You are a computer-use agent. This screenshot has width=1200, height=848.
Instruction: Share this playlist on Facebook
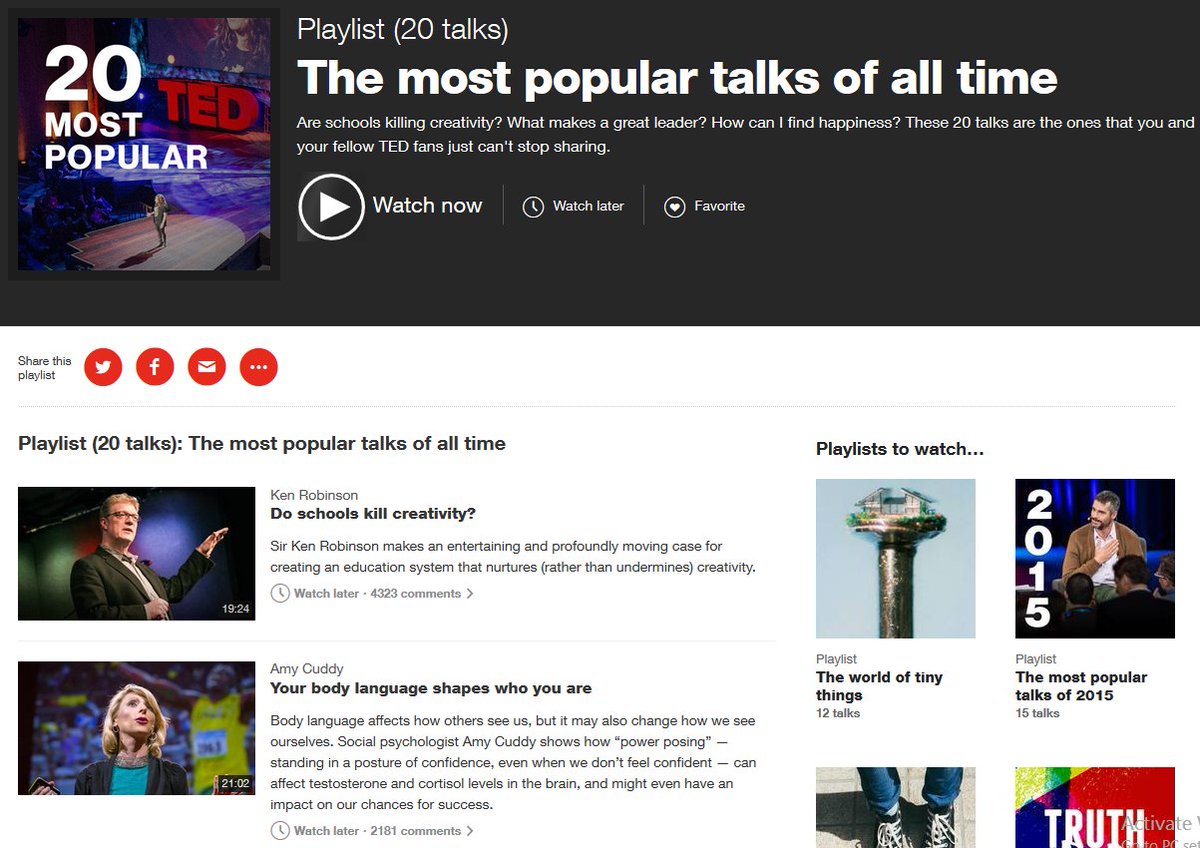(x=155, y=367)
